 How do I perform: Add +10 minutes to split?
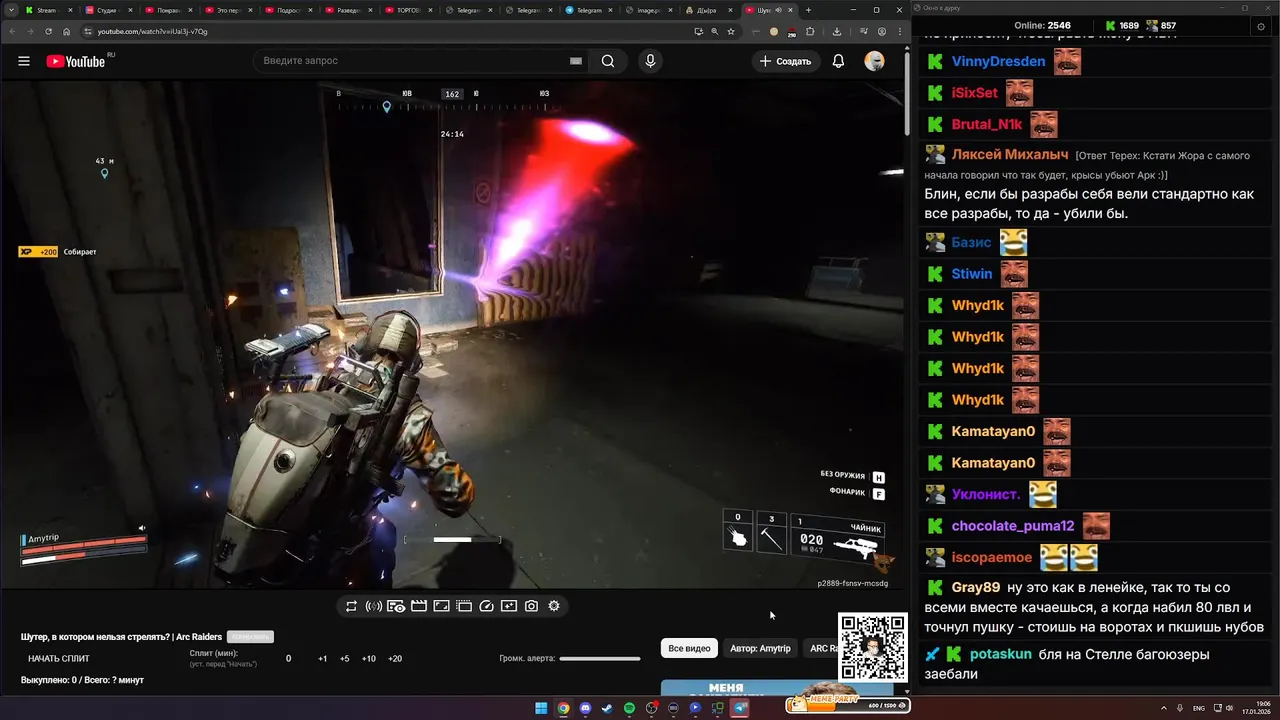tap(369, 659)
